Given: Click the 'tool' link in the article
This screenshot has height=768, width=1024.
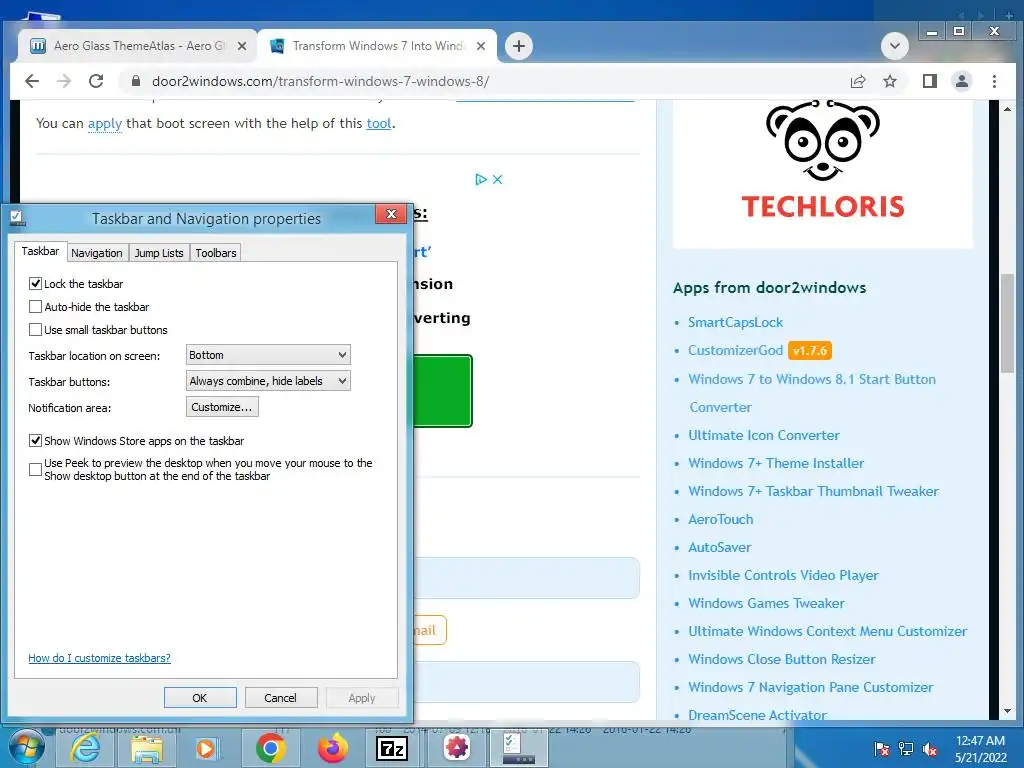Looking at the screenshot, I should pyautogui.click(x=379, y=123).
